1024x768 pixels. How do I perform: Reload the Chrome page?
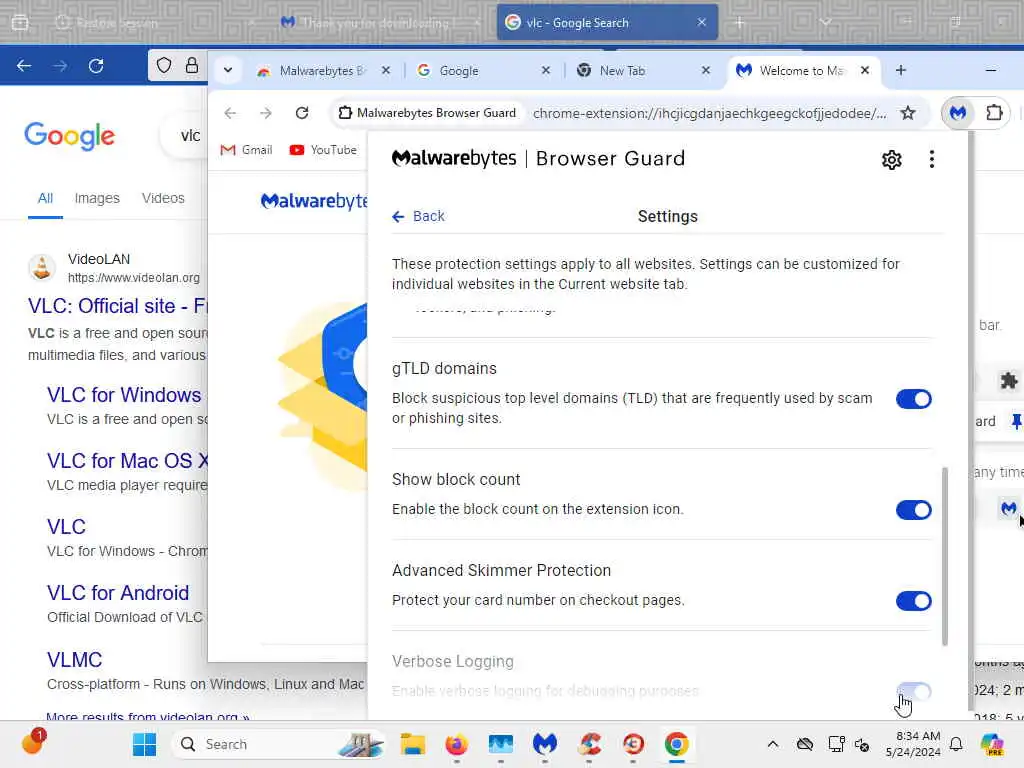pyautogui.click(x=302, y=113)
